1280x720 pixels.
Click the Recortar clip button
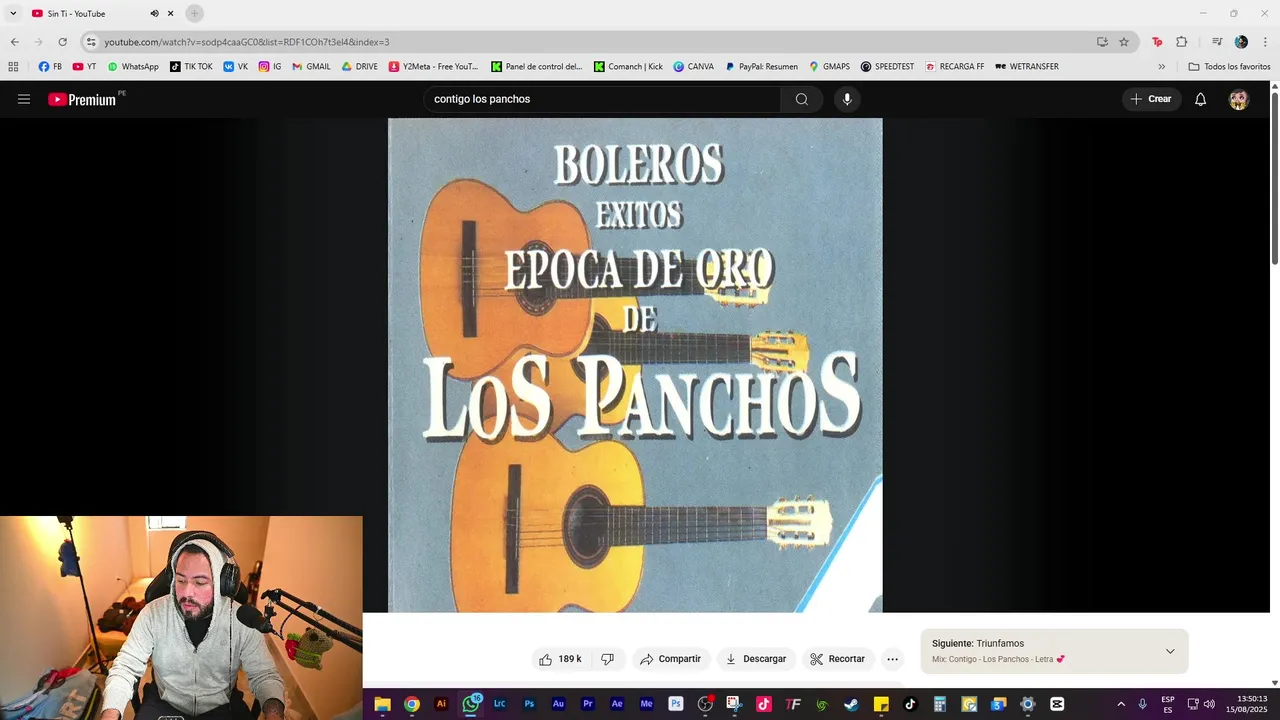pyautogui.click(x=837, y=659)
